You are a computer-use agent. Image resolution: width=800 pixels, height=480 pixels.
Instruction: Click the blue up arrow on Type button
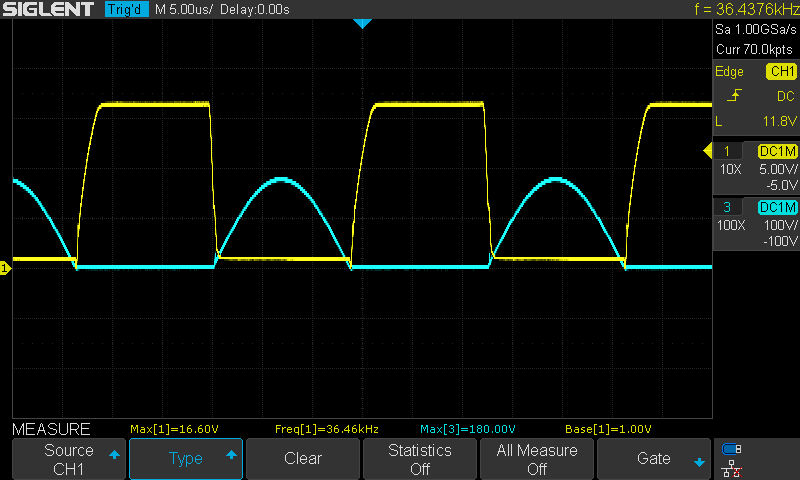click(231, 454)
